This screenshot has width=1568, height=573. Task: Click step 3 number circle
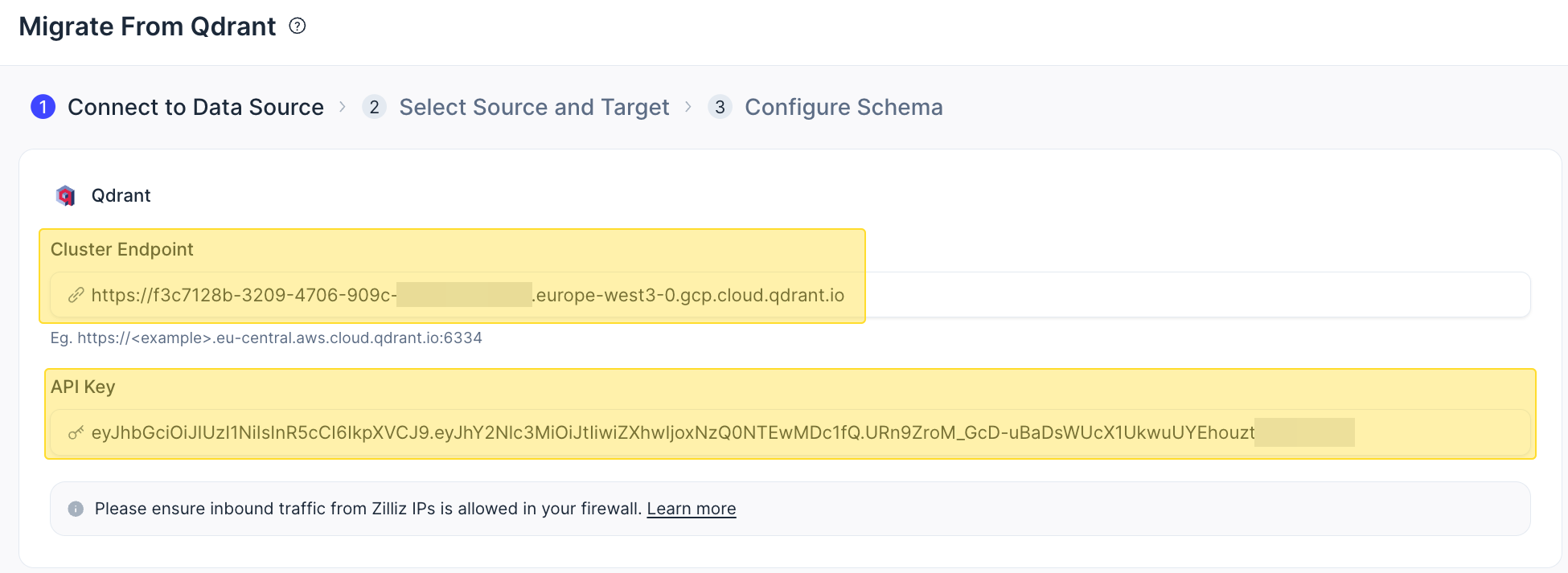(x=720, y=107)
